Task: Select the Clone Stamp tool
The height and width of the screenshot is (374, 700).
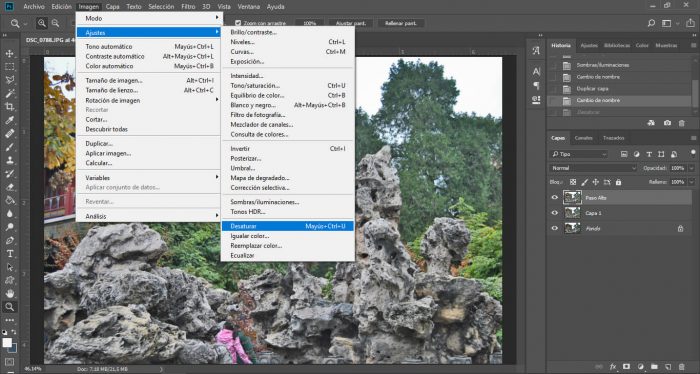Action: coord(9,160)
